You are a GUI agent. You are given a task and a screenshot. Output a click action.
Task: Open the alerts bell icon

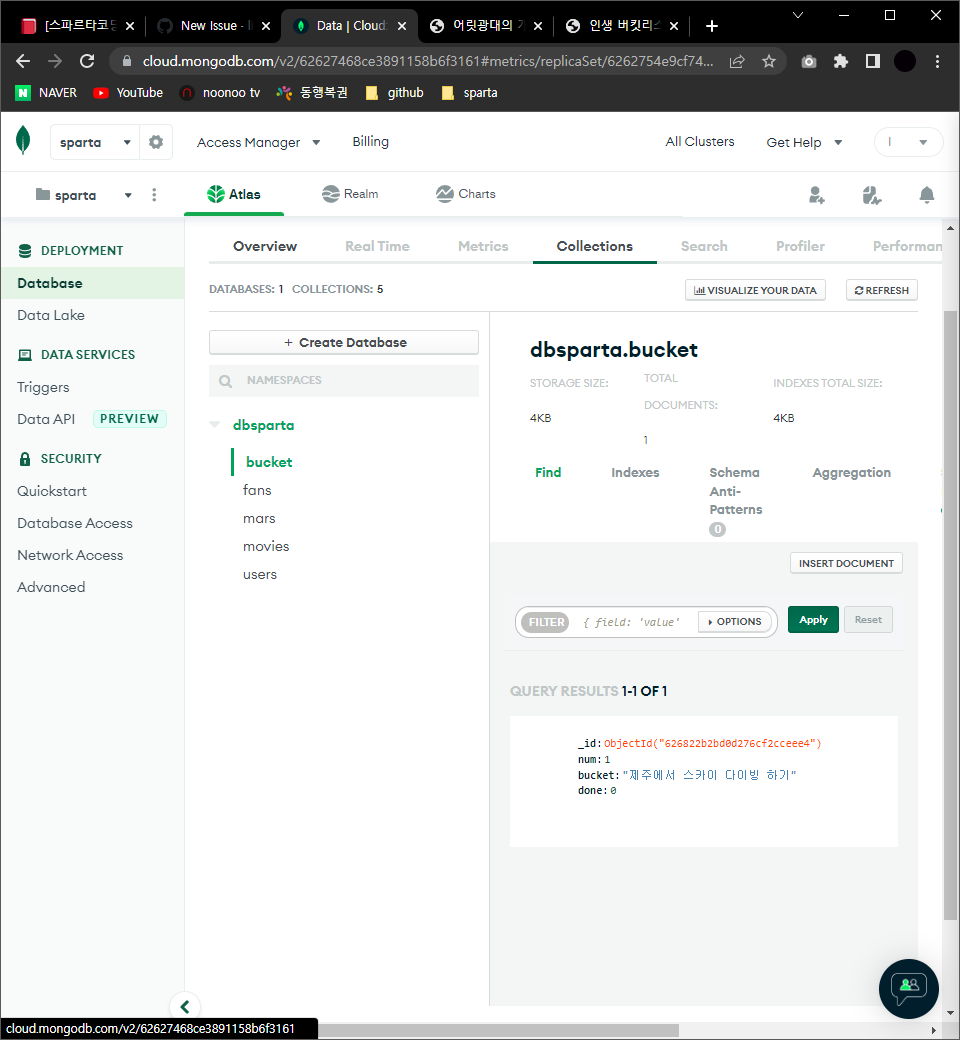927,194
